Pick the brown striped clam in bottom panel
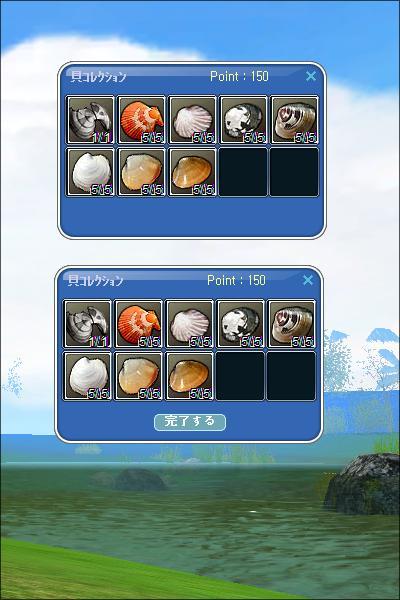Screen dimensions: 400x600 pyautogui.click(x=292, y=324)
